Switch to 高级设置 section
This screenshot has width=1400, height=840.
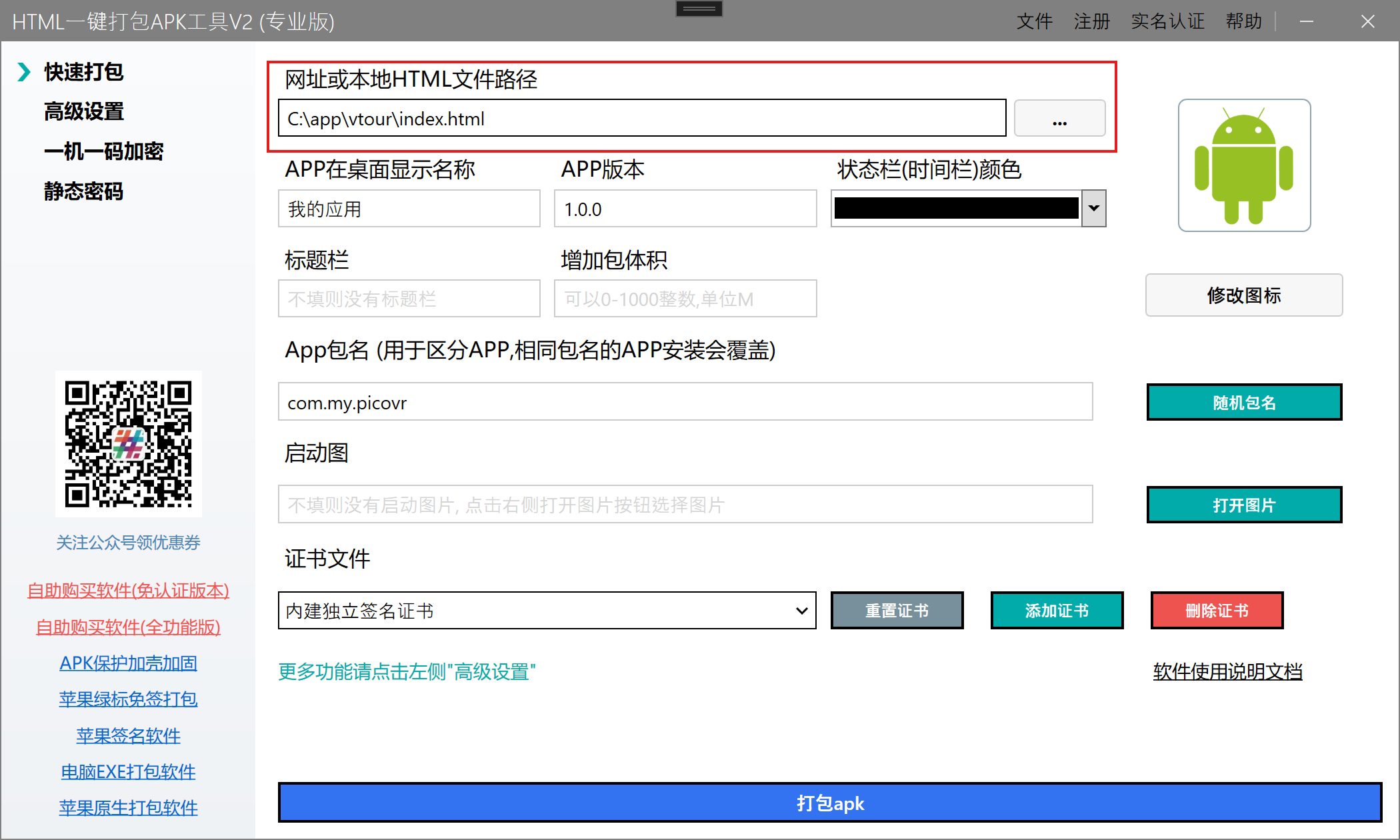[x=84, y=111]
